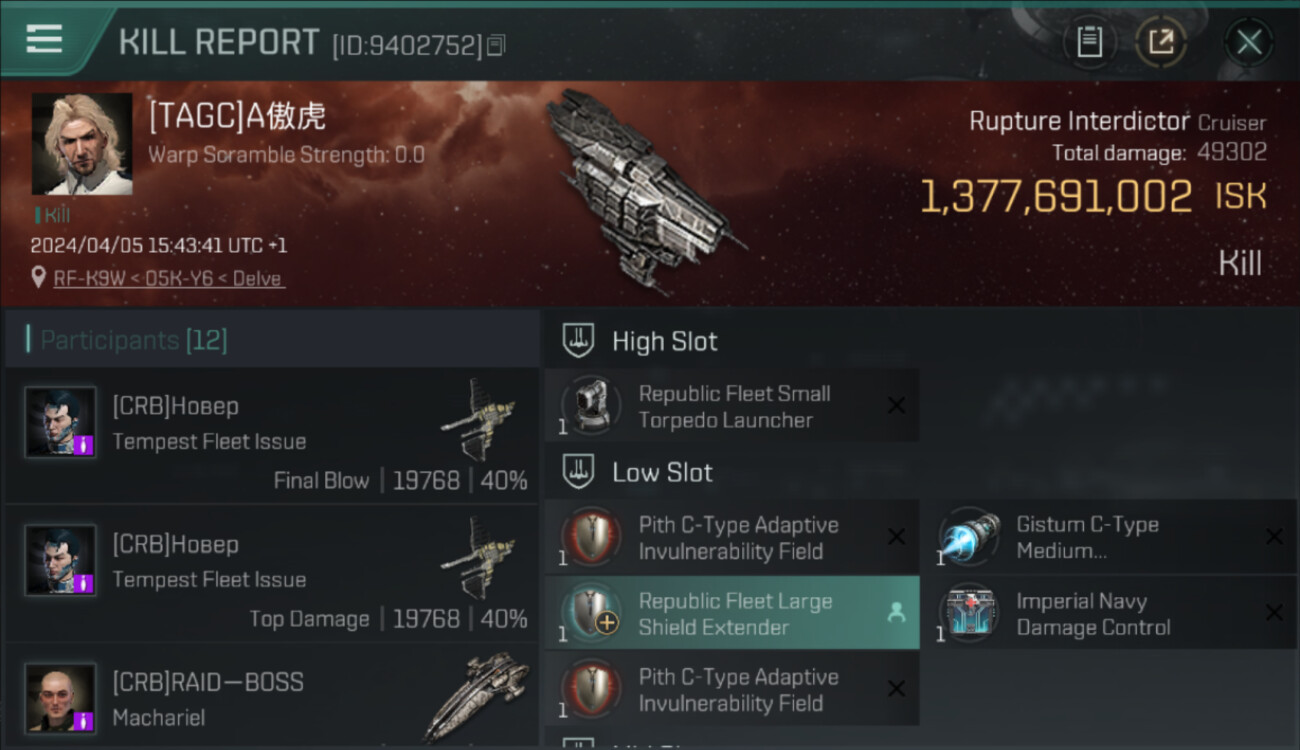The height and width of the screenshot is (750, 1300).
Task: Open the clipboard report icon
Action: click(x=1089, y=42)
